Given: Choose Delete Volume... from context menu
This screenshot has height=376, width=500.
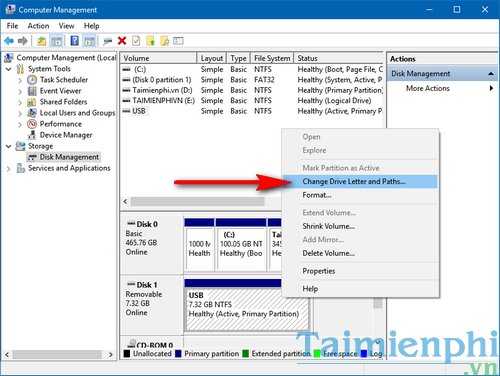Looking at the screenshot, I should tap(360, 253).
